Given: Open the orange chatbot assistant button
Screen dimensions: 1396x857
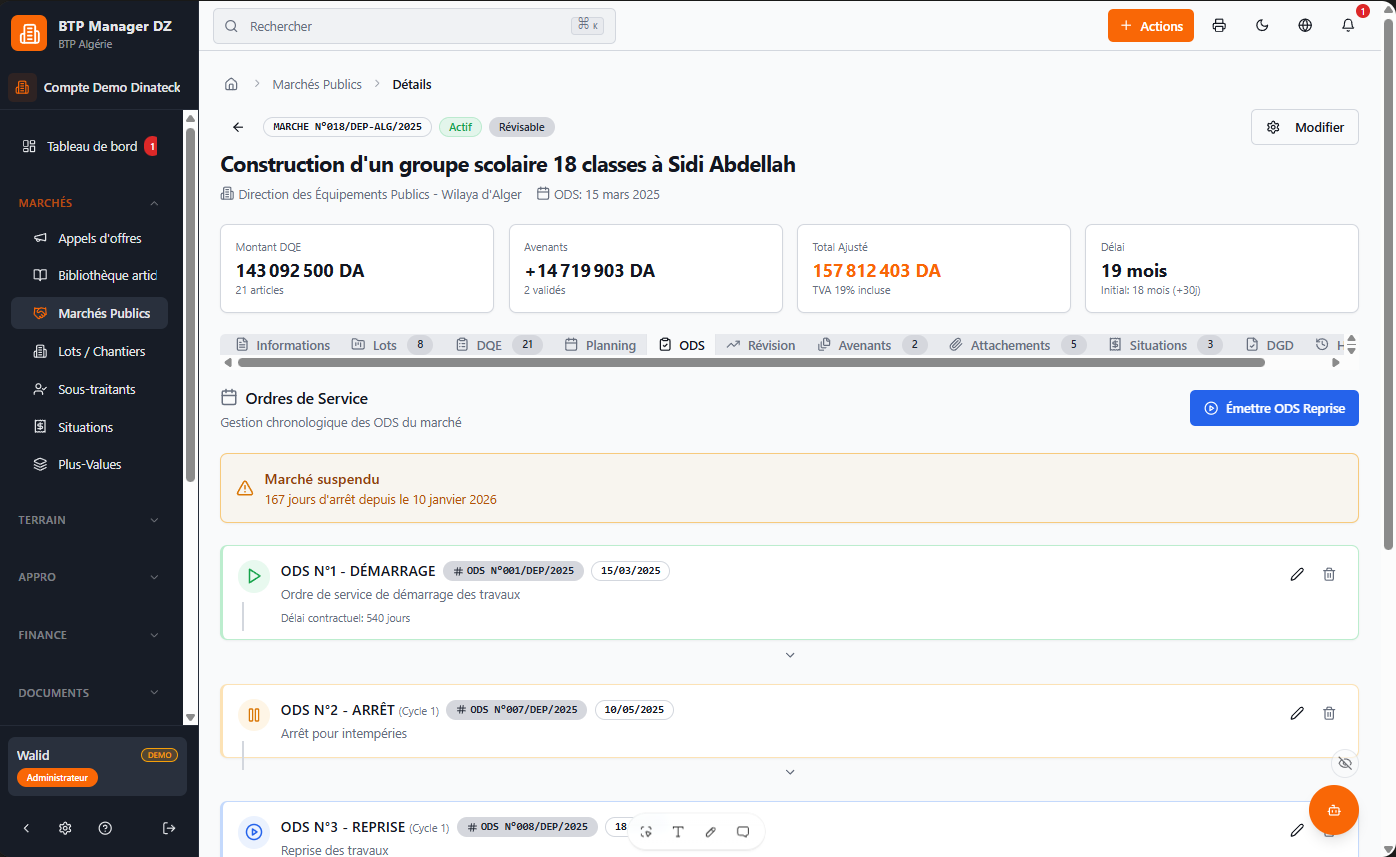Looking at the screenshot, I should 1334,810.
